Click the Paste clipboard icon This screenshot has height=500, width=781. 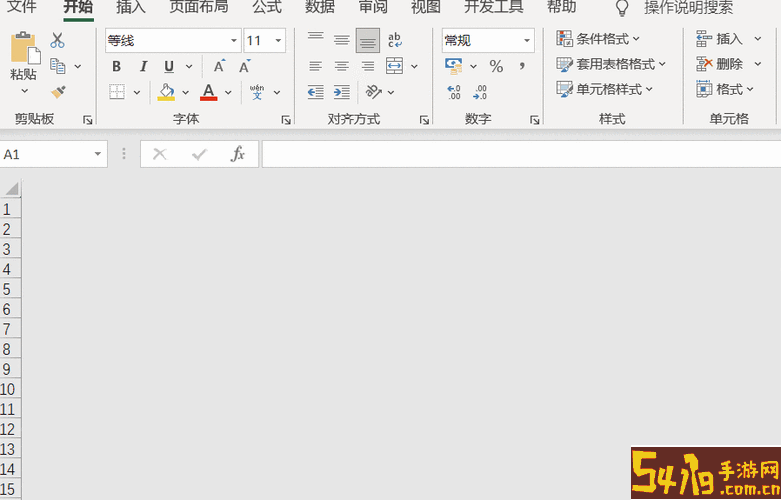(25, 48)
